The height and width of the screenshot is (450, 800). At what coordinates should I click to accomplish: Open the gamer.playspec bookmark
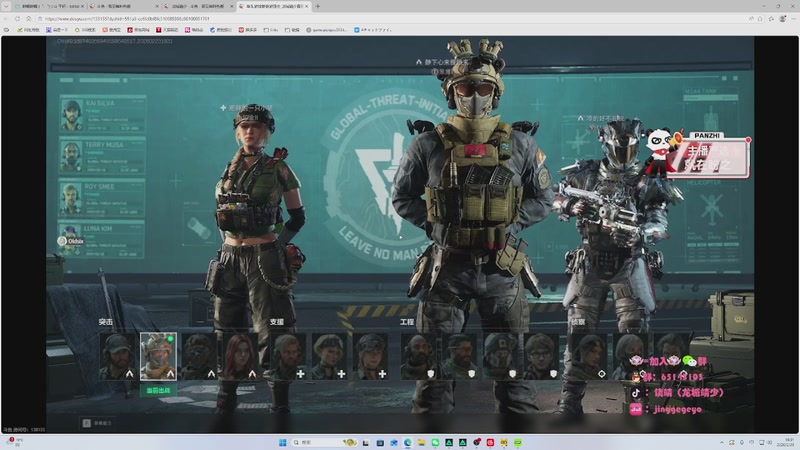coord(327,30)
